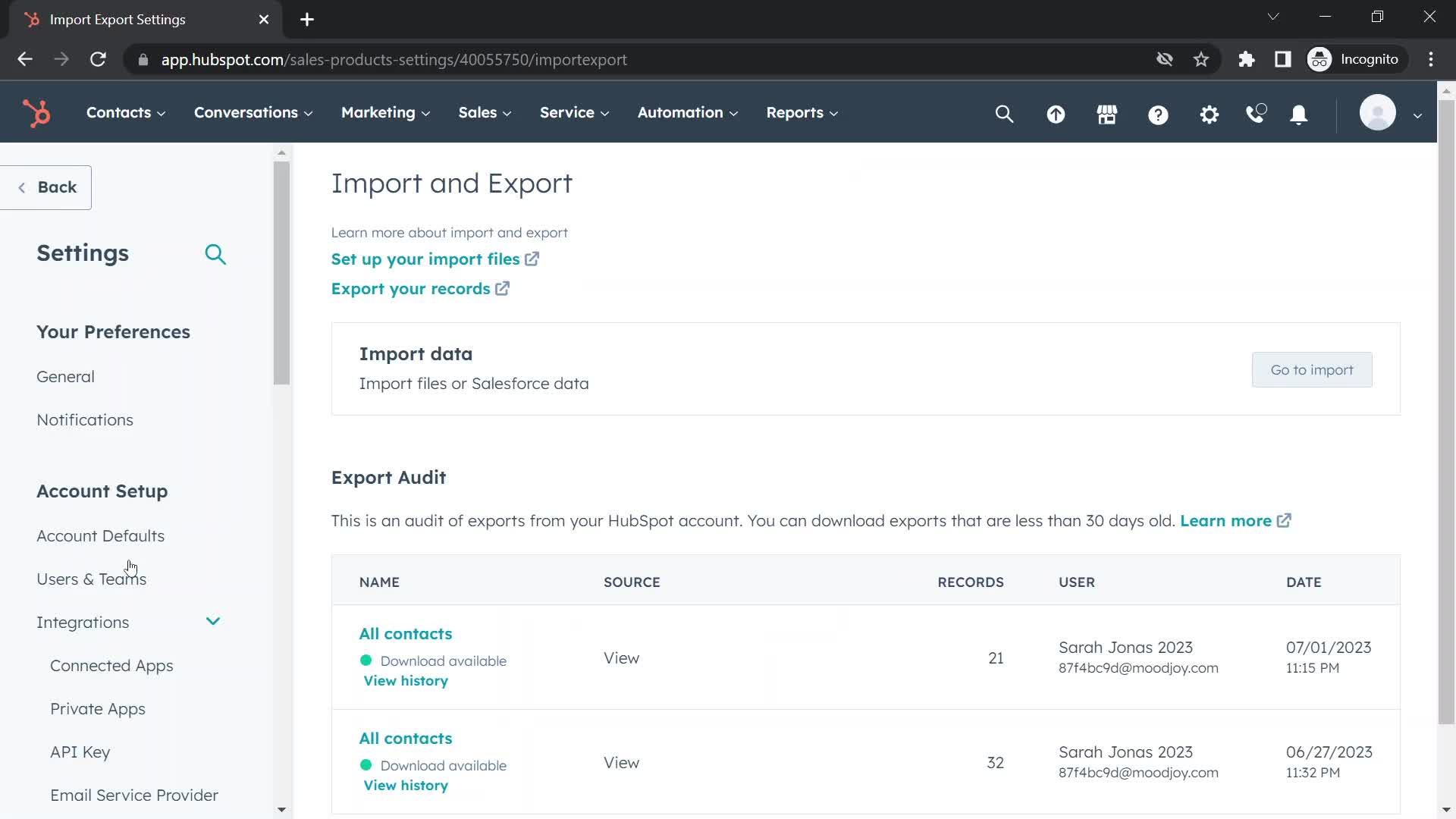1456x819 pixels.
Task: Open the 06/27/2023 All contacts export
Action: pos(406,739)
